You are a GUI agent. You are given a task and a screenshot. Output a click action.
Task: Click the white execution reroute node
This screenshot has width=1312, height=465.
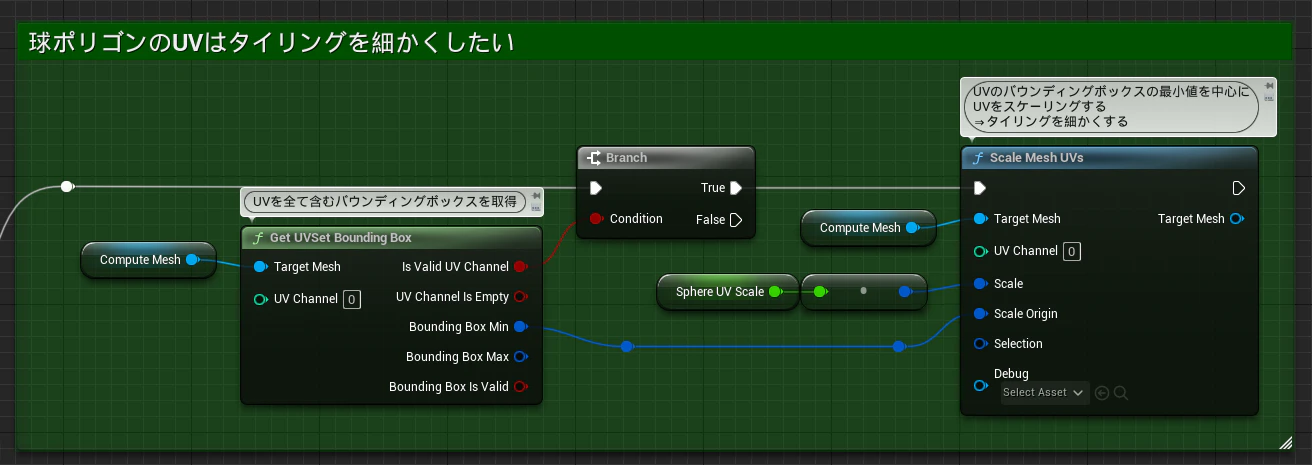coord(67,187)
